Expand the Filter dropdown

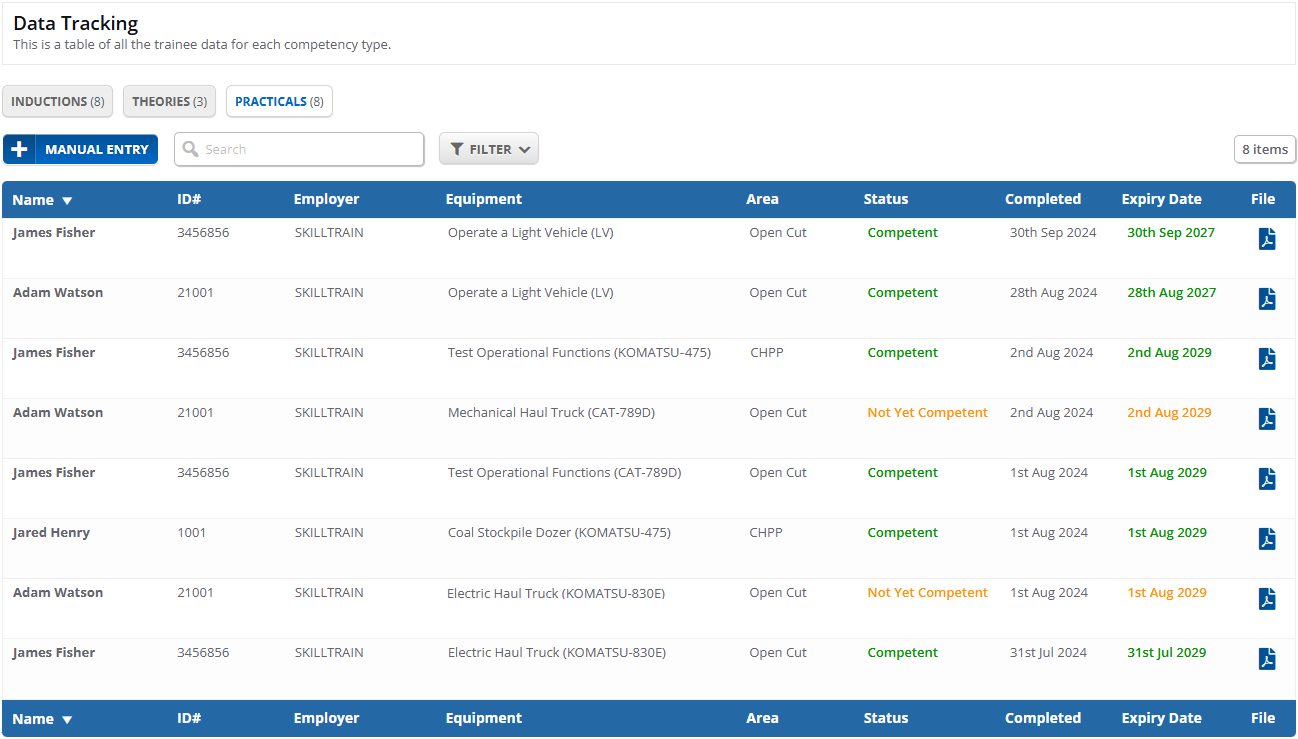click(x=489, y=148)
